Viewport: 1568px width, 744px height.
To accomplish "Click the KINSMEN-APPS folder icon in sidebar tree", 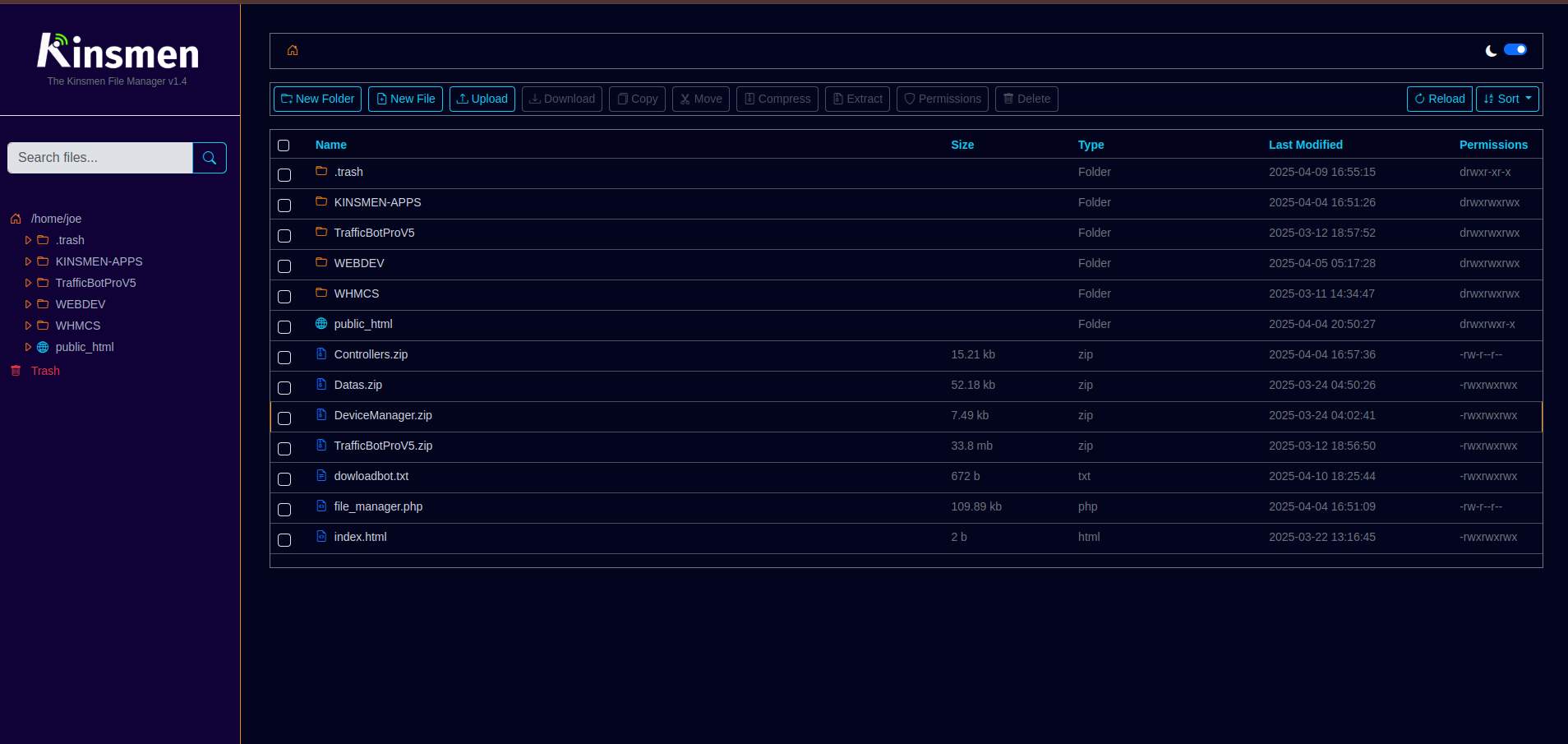I will [x=43, y=261].
